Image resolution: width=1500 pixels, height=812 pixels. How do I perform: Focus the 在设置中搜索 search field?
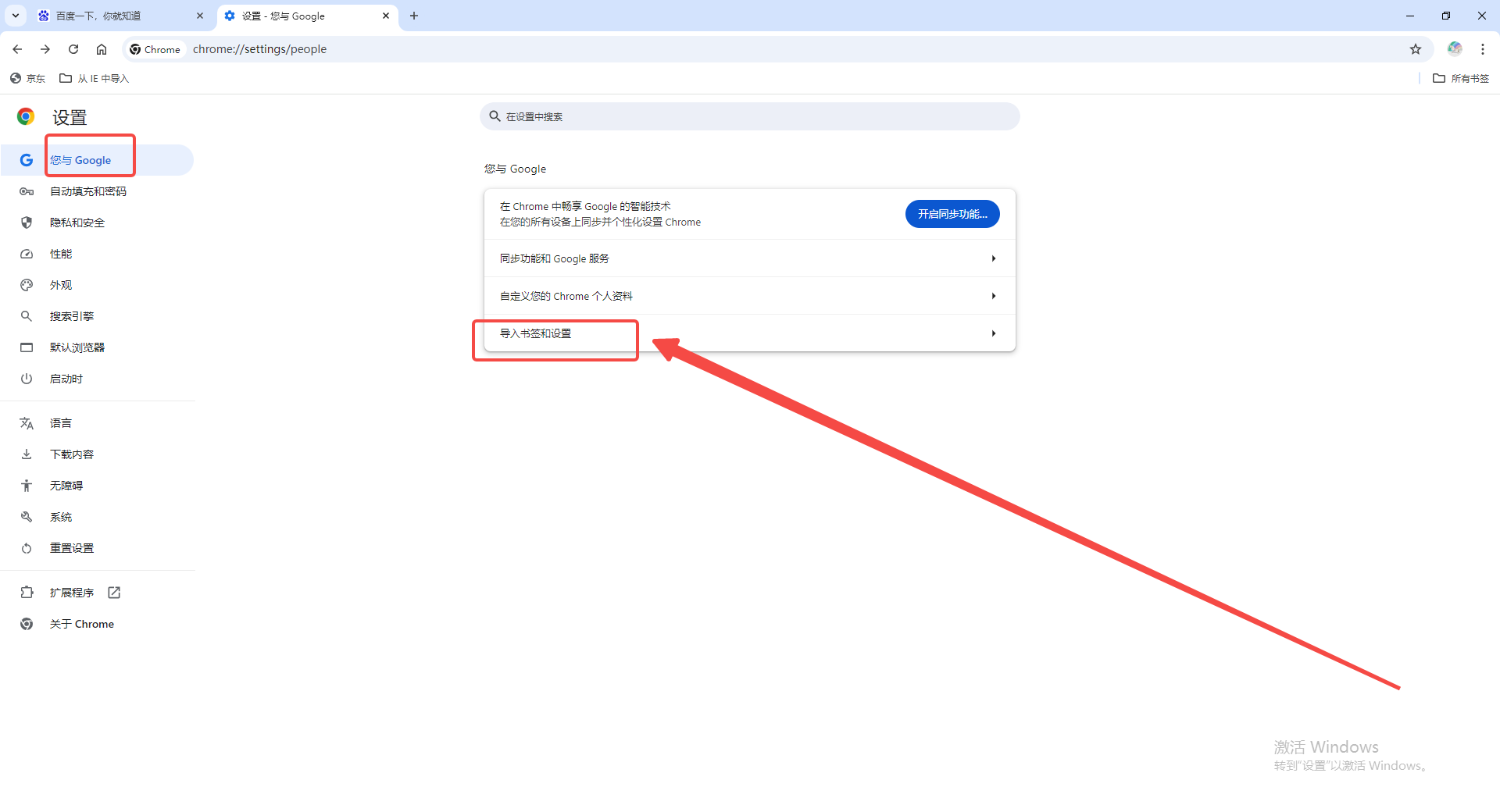click(749, 116)
